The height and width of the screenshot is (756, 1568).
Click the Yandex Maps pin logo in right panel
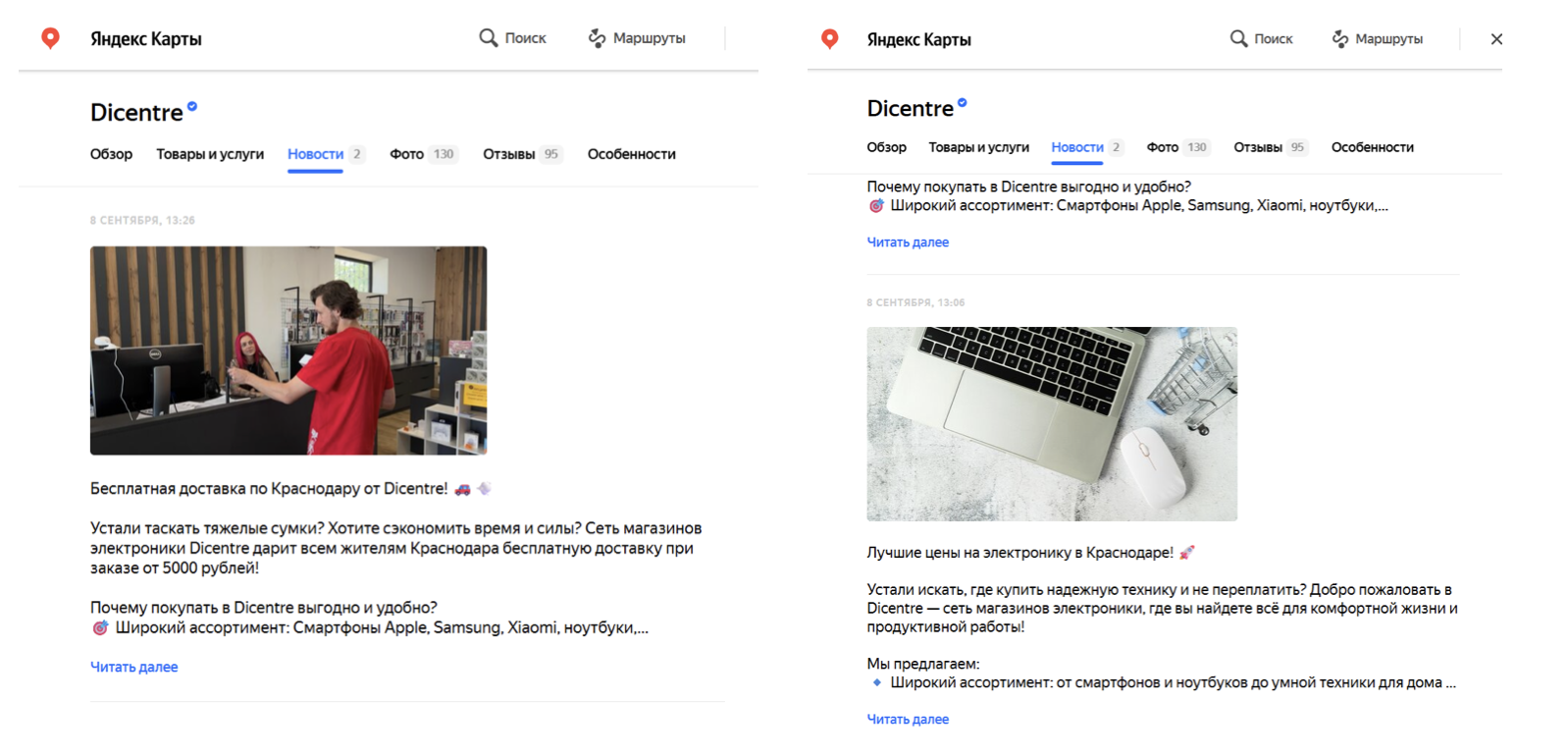830,38
